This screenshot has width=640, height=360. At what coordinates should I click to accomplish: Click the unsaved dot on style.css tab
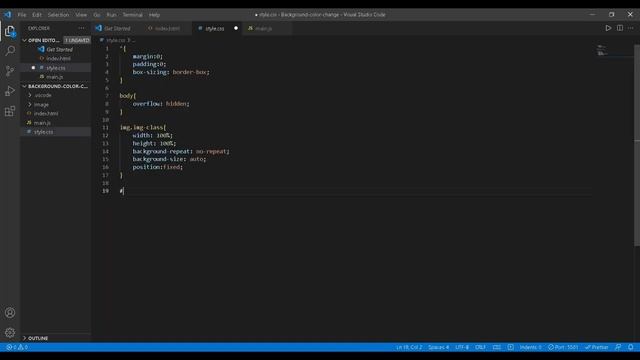[x=236, y=28]
